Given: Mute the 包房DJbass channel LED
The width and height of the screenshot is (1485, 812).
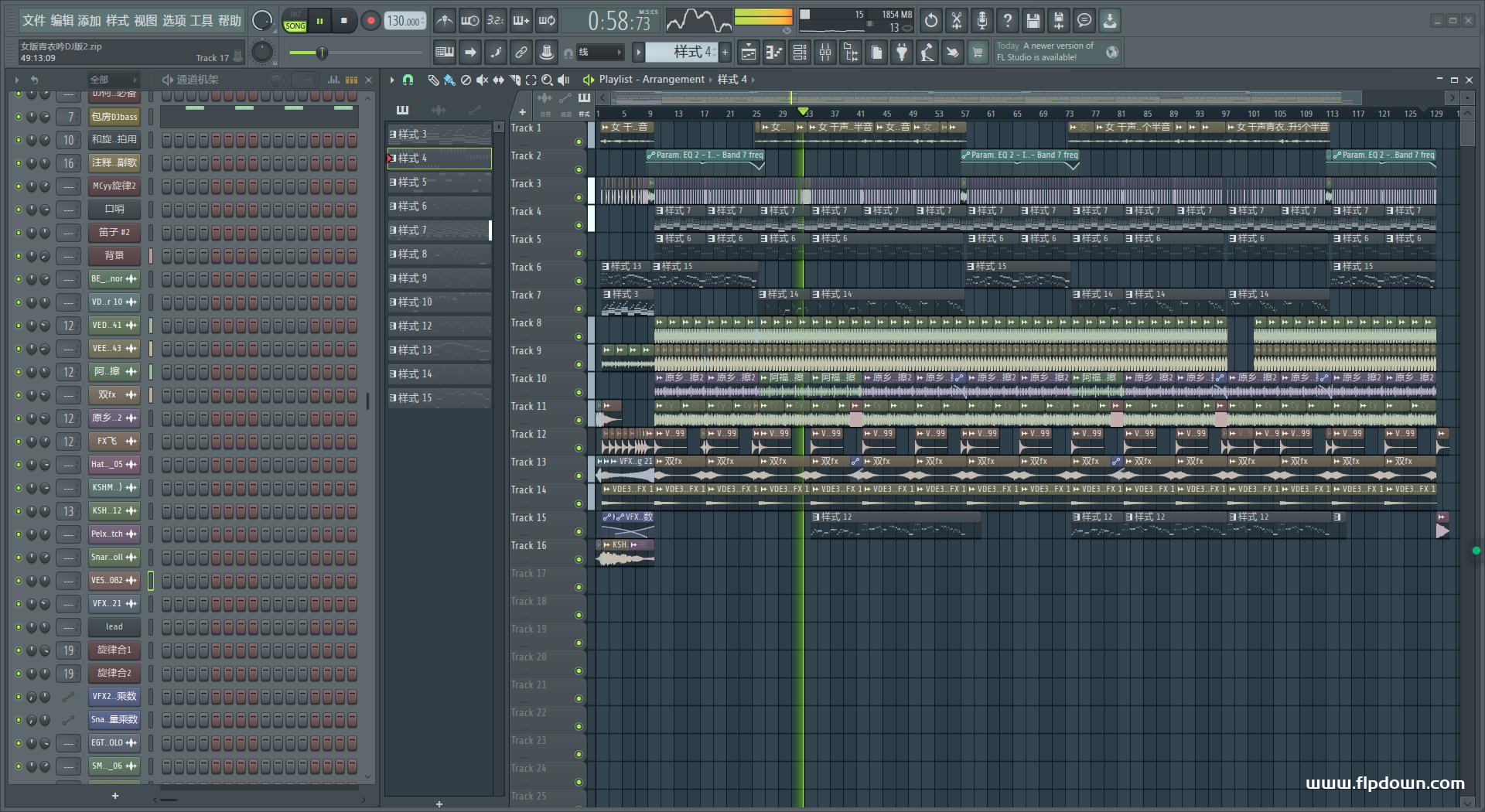Looking at the screenshot, I should pyautogui.click(x=19, y=117).
